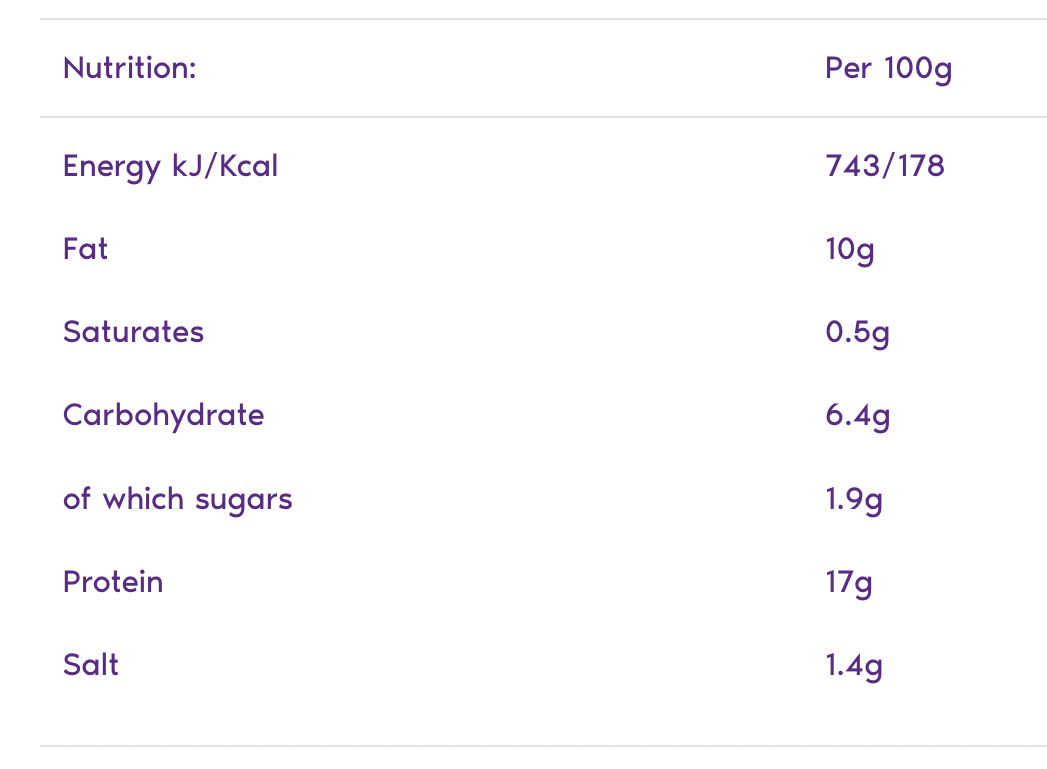1047x769 pixels.
Task: Click the divider line below the header row
Action: click(x=543, y=117)
